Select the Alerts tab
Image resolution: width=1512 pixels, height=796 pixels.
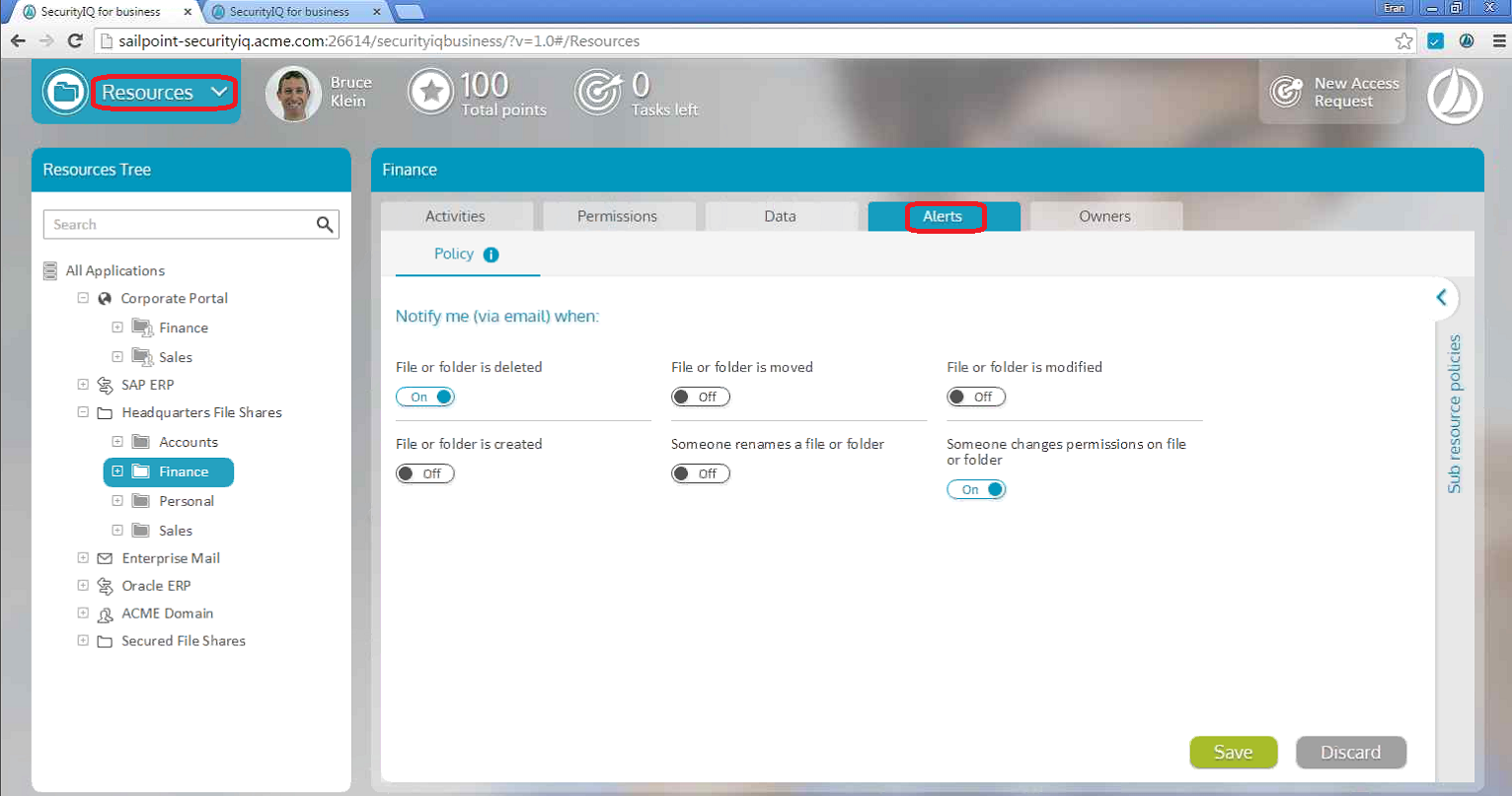tap(944, 216)
